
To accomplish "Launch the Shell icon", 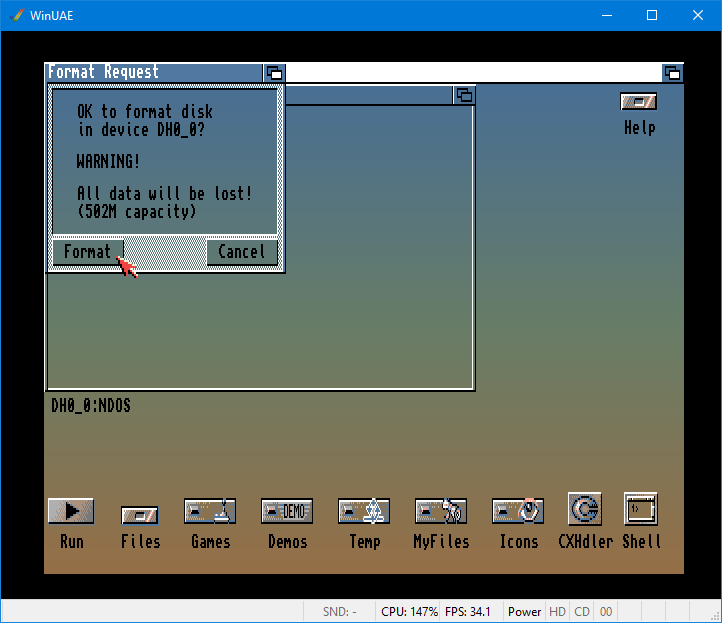I will tap(640, 509).
